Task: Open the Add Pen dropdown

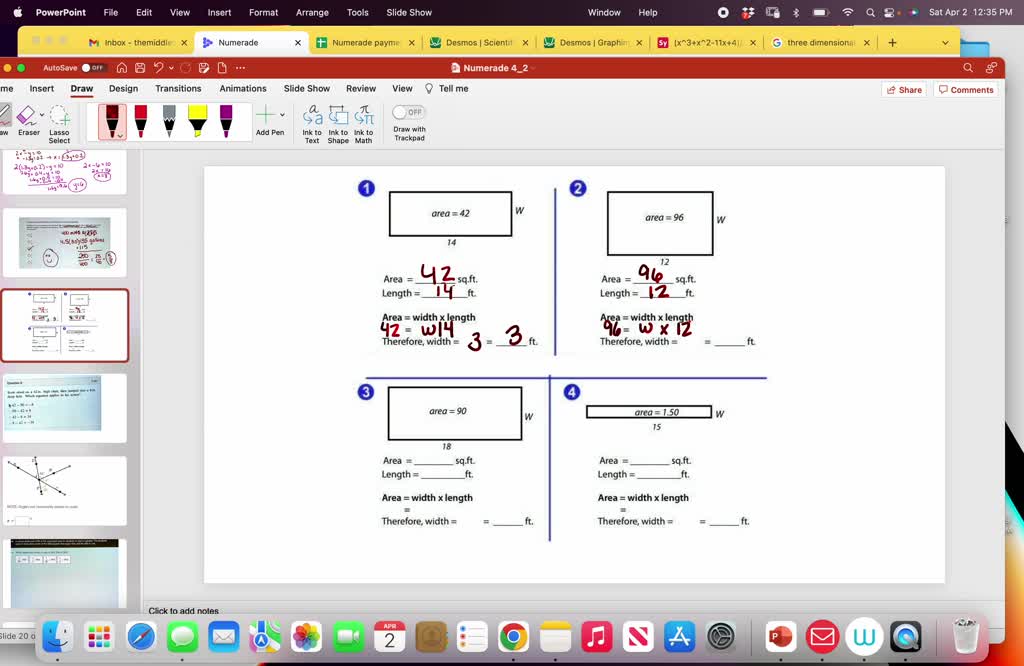Action: point(281,113)
